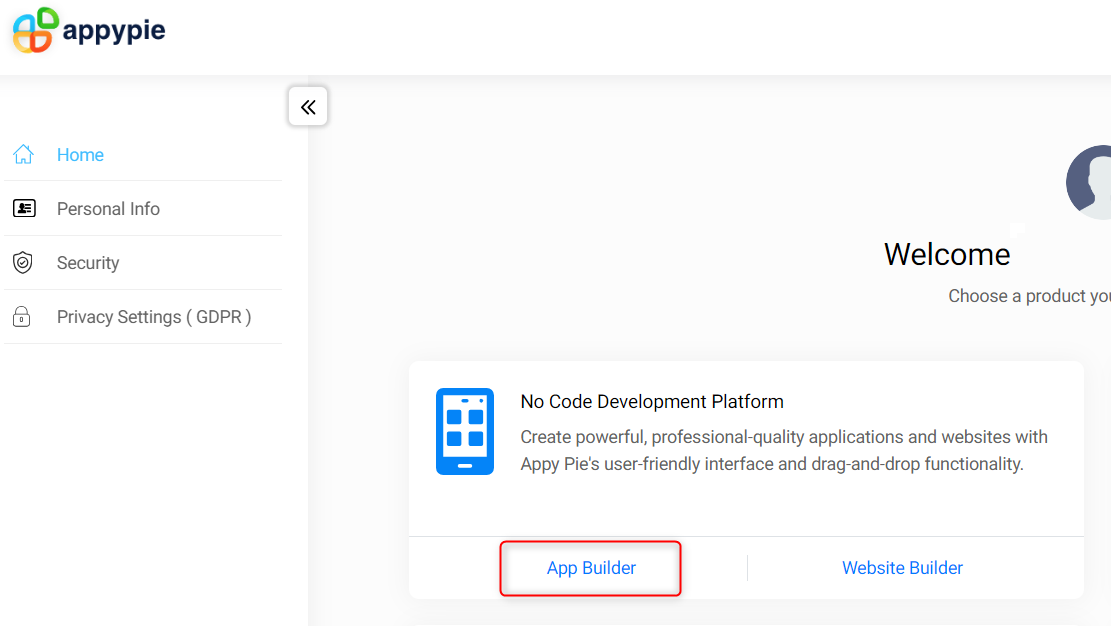Click the Personal Info ID card icon
This screenshot has width=1111, height=626.
coord(23,209)
